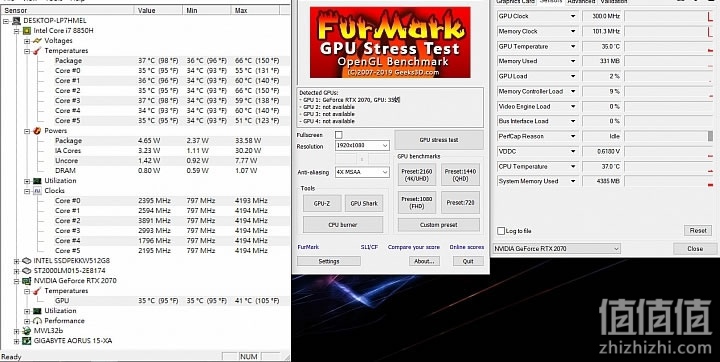
Task: Click the Powers flame icon
Action: 37,131
